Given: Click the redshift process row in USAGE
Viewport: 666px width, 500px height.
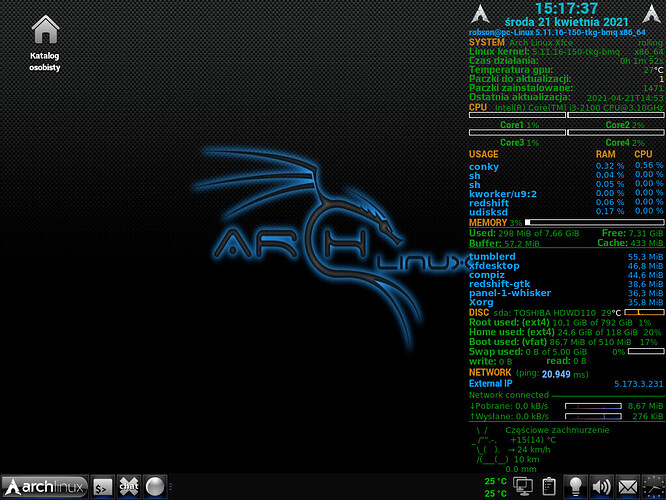Looking at the screenshot, I should coord(566,203).
